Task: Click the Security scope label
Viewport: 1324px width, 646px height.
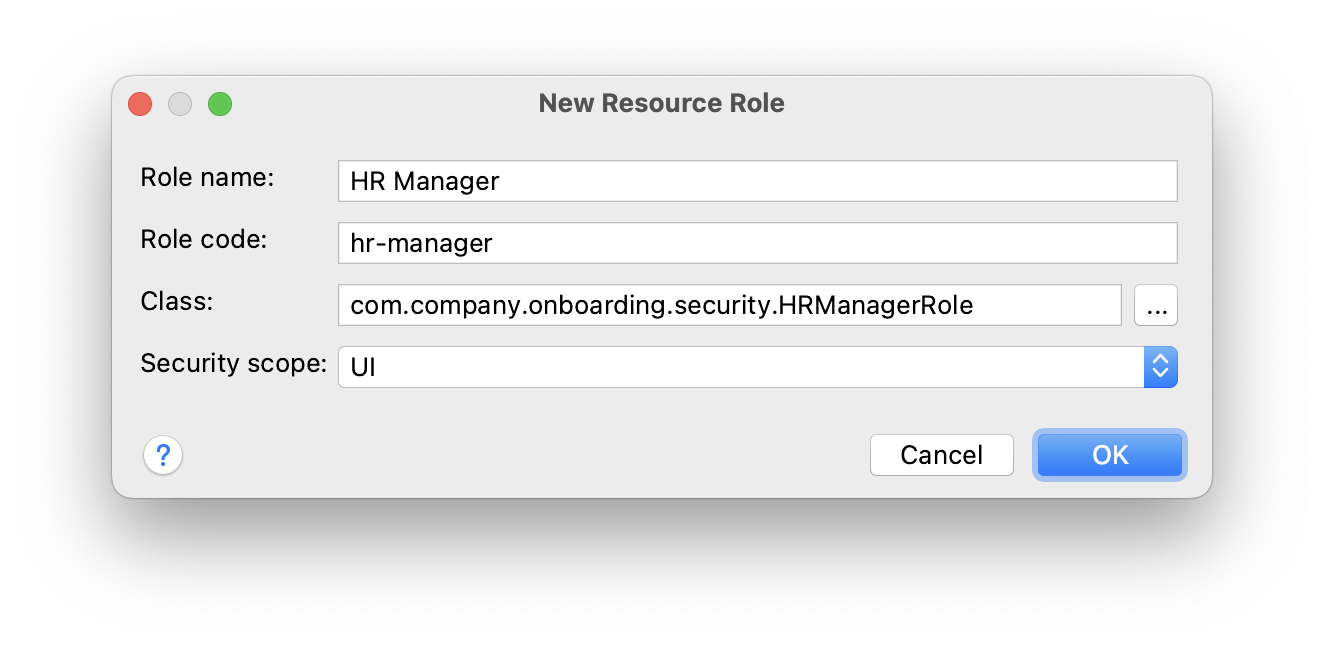Action: tap(232, 363)
